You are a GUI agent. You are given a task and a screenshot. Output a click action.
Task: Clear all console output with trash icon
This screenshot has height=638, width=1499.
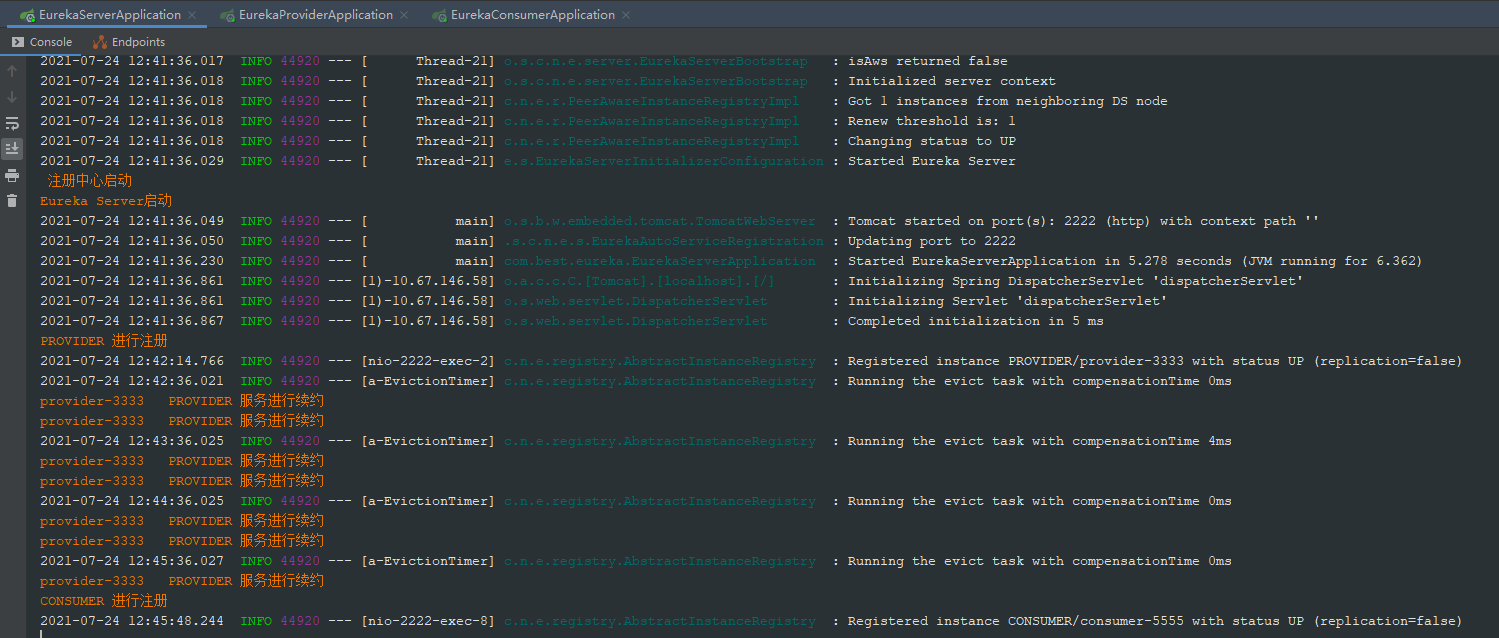(12, 201)
